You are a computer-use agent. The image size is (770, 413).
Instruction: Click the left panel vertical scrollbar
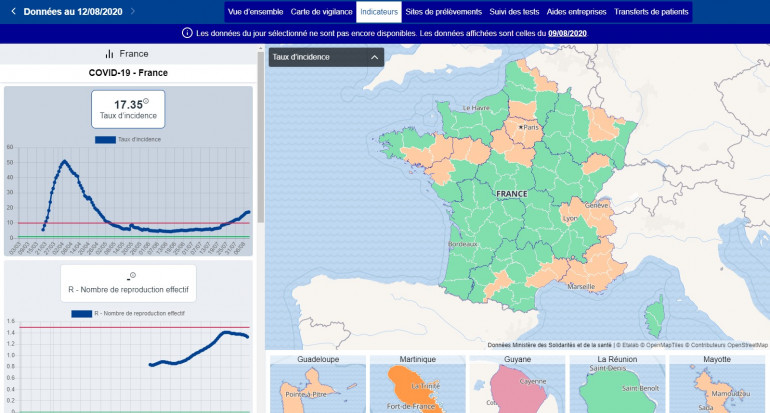pyautogui.click(x=260, y=140)
